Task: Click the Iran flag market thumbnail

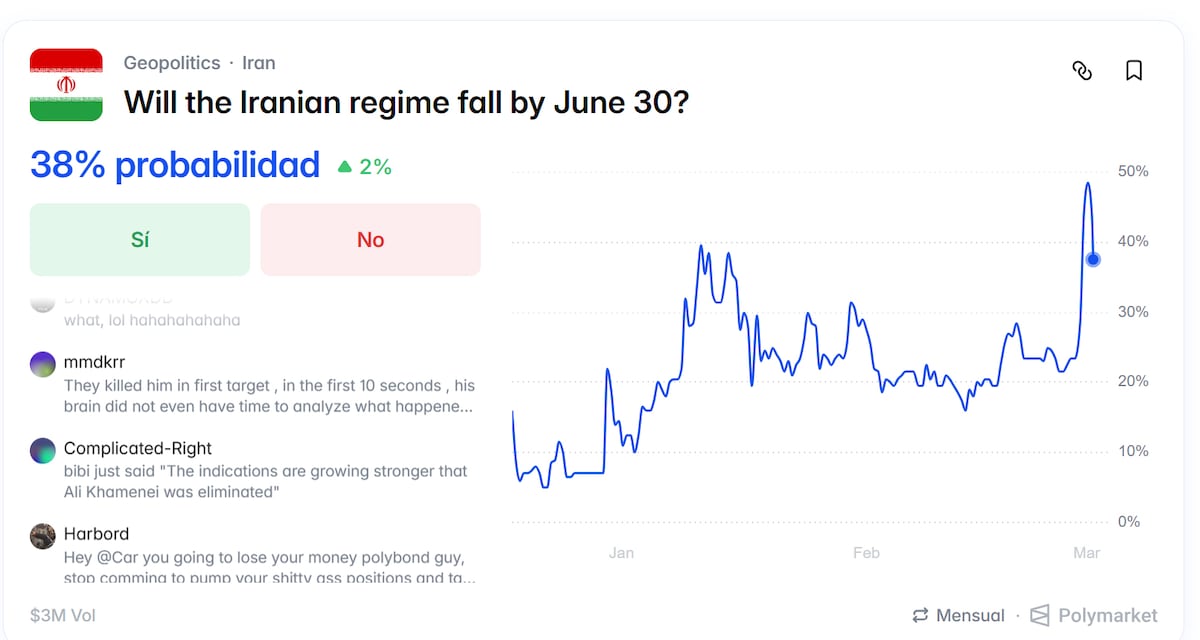Action: [66, 85]
